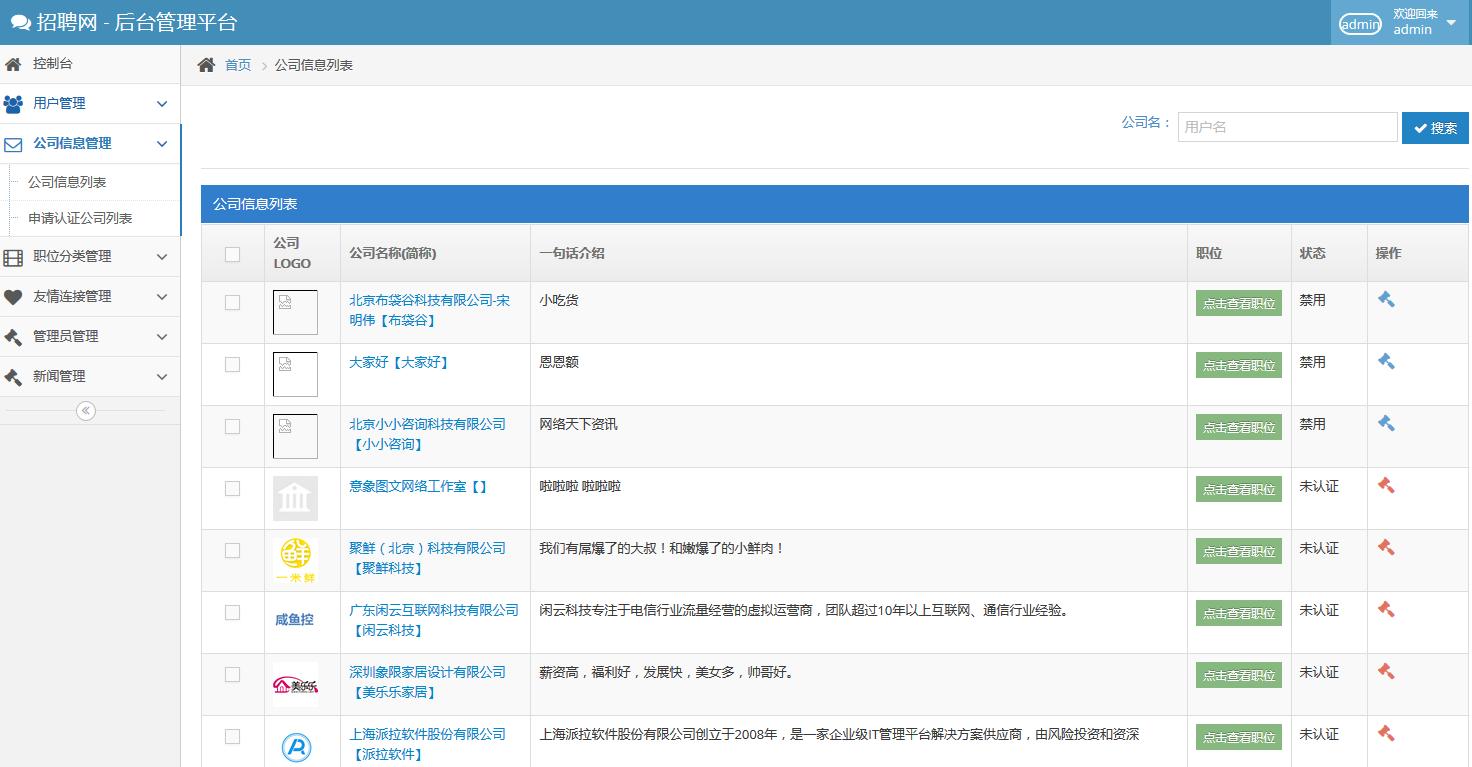The width and height of the screenshot is (1472, 767).
Task: Select checkbox for 意象图文网络工作室 row
Action: 233,488
